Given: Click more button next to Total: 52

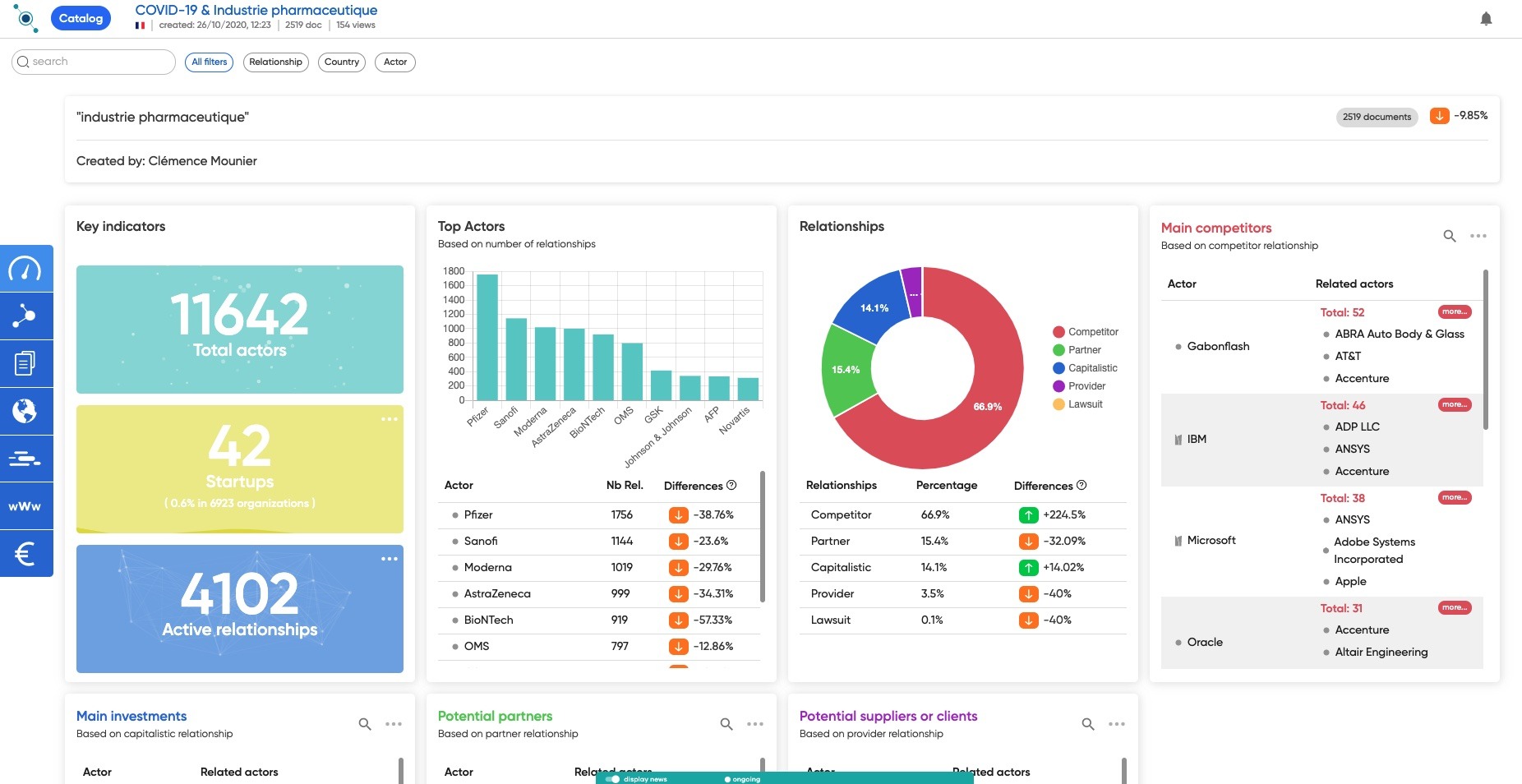Looking at the screenshot, I should click(1455, 312).
